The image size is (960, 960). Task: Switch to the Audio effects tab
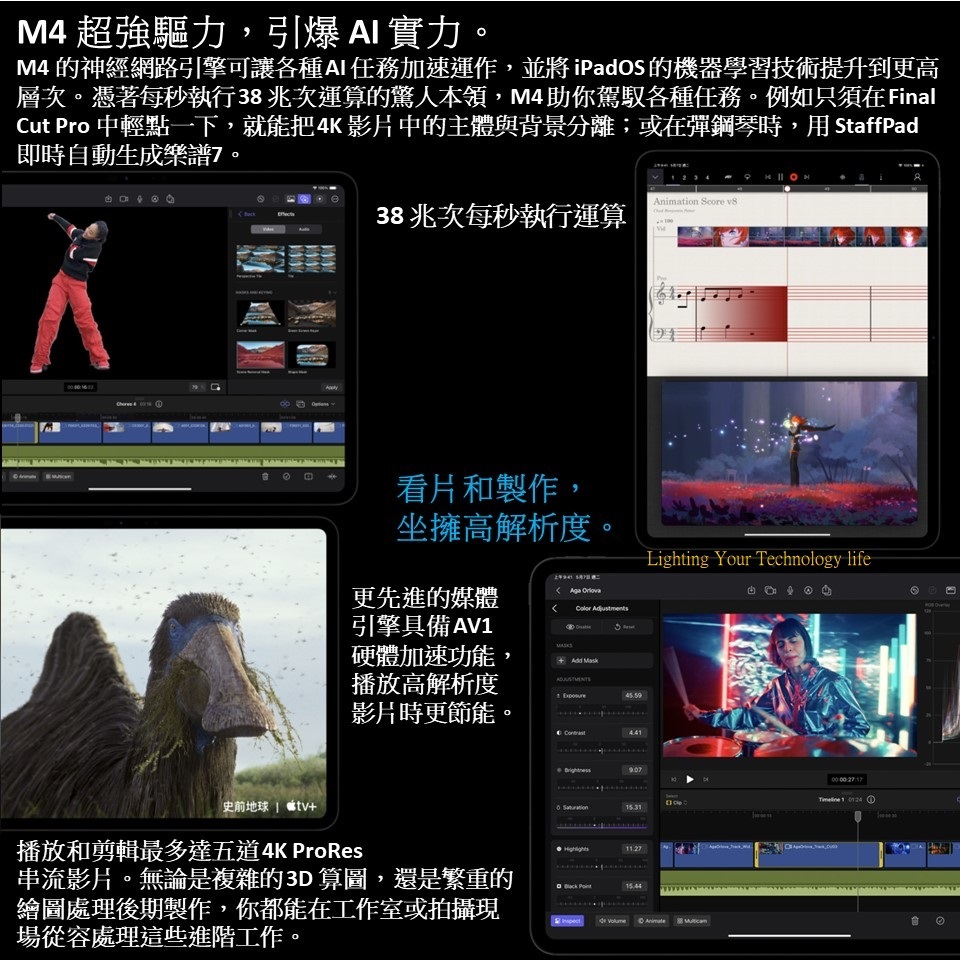point(304,229)
